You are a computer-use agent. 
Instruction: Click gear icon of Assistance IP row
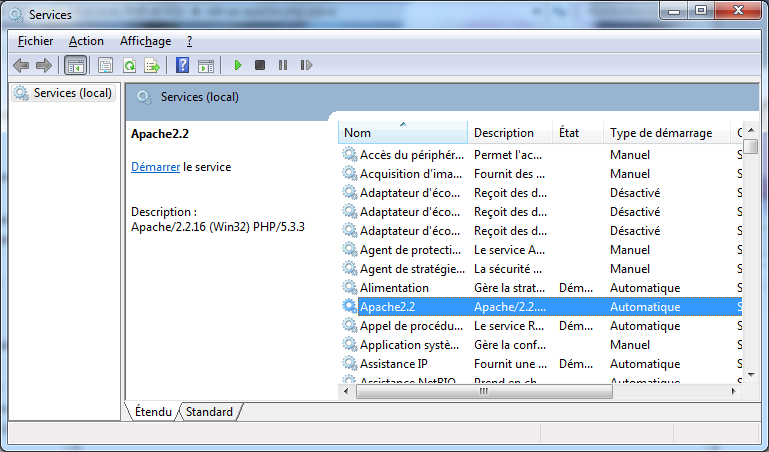point(349,363)
